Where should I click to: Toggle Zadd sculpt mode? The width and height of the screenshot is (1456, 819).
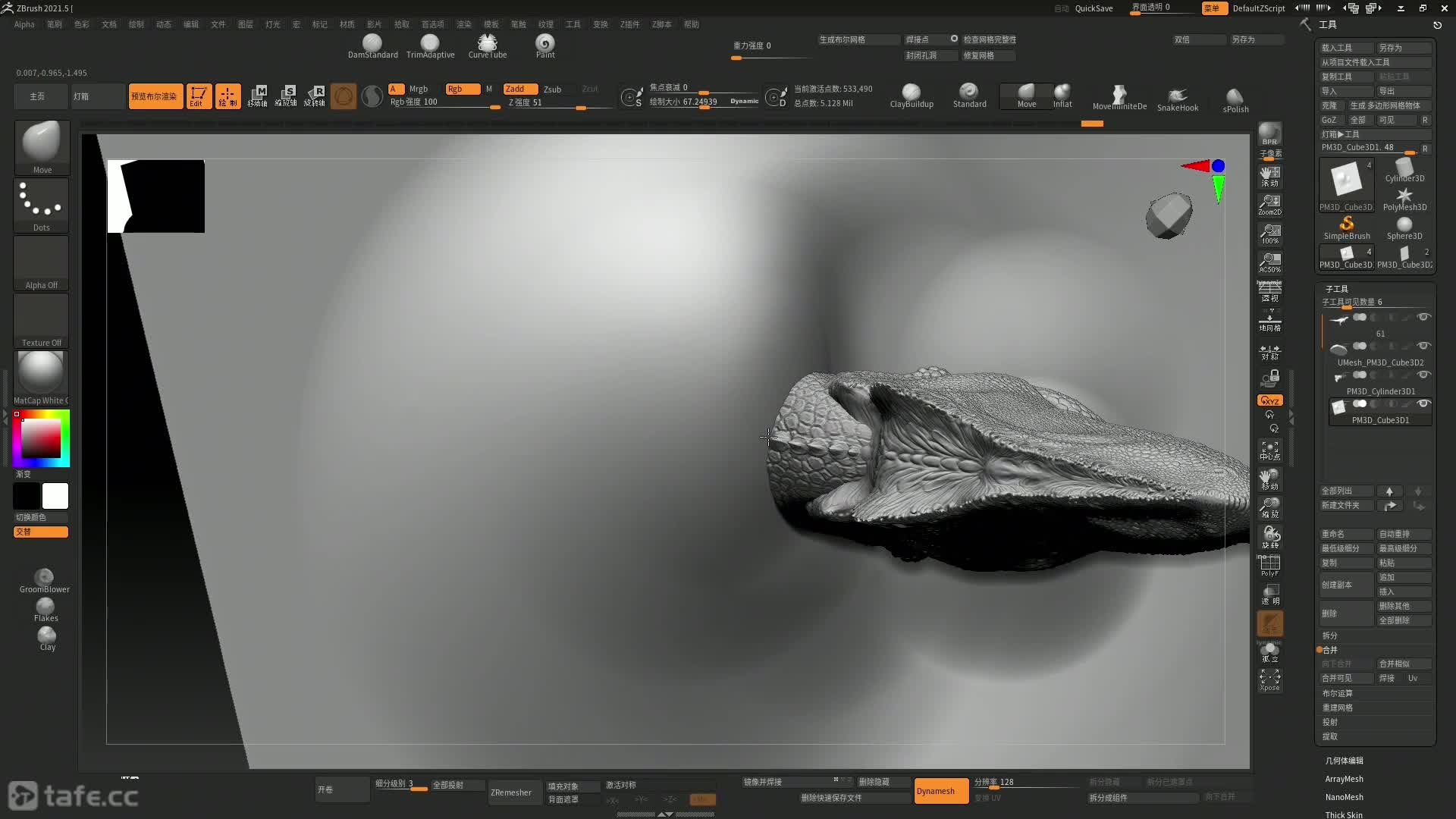click(x=520, y=89)
